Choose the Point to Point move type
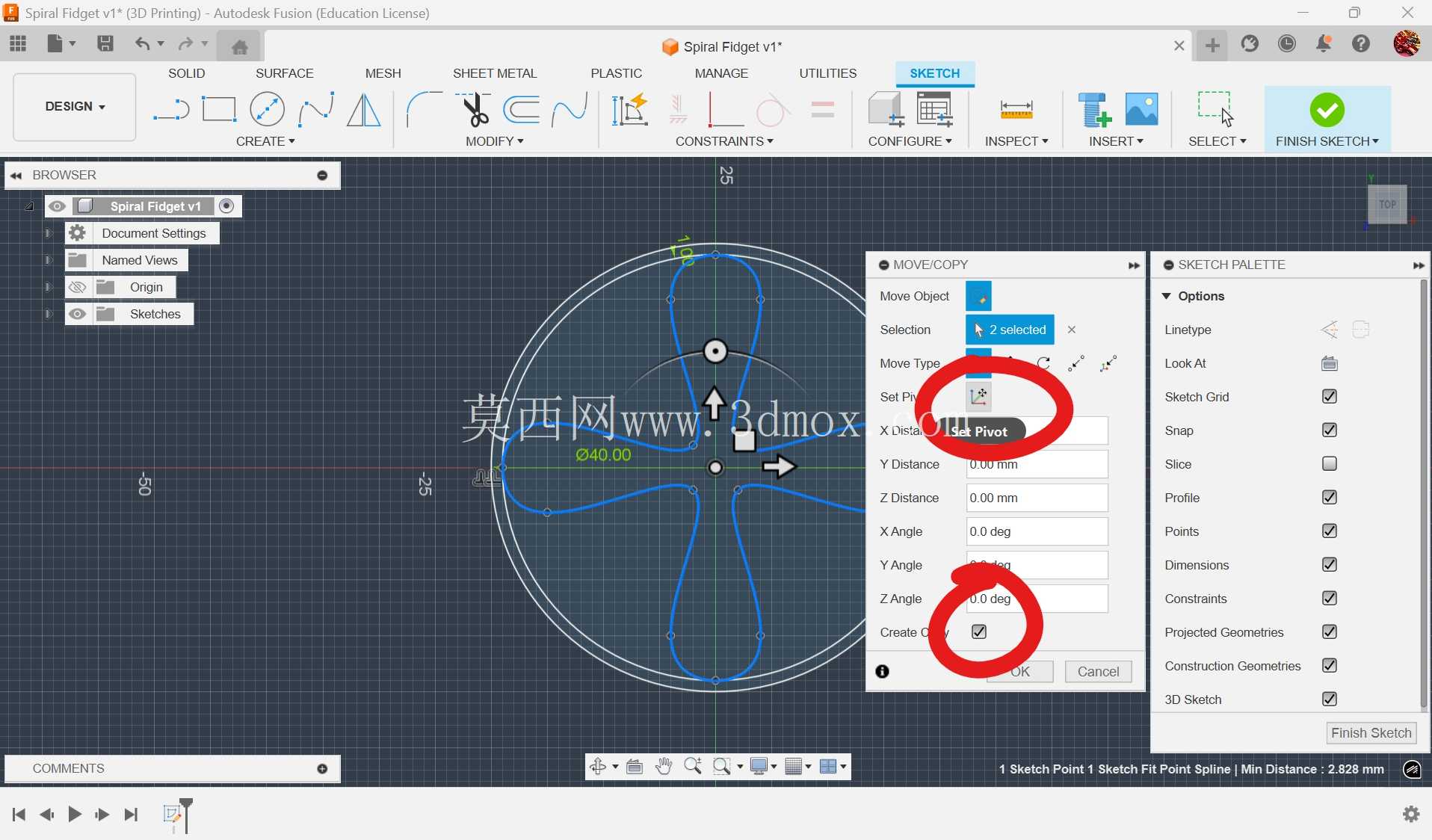Image resolution: width=1432 pixels, height=840 pixels. tap(1075, 363)
